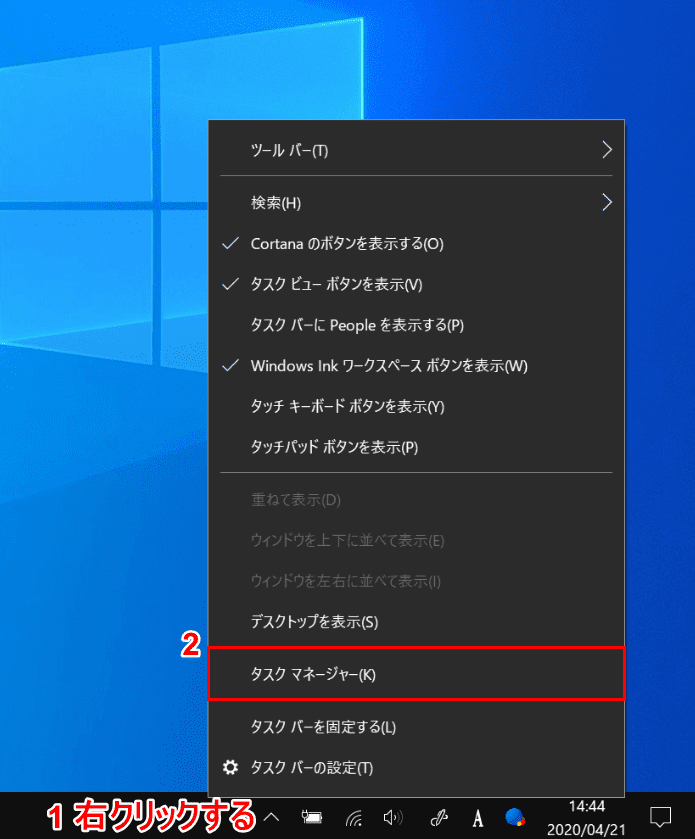Open the 検索(H) submenu entry
This screenshot has height=839, width=695.
(x=416, y=203)
